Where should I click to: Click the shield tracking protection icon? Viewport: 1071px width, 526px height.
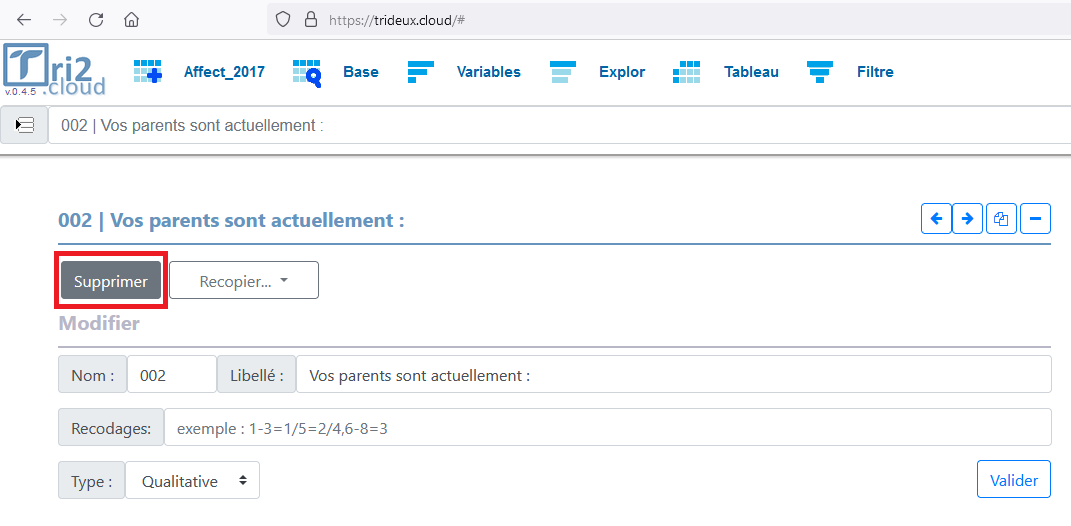(283, 20)
